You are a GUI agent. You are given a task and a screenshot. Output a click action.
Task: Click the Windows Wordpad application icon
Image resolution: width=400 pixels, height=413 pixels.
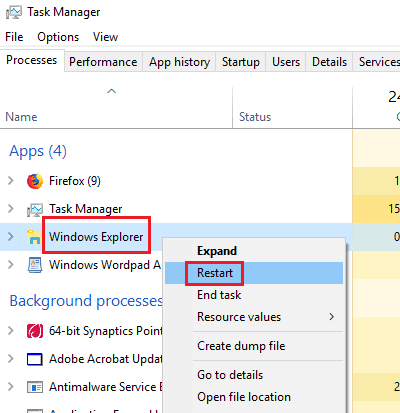point(35,265)
